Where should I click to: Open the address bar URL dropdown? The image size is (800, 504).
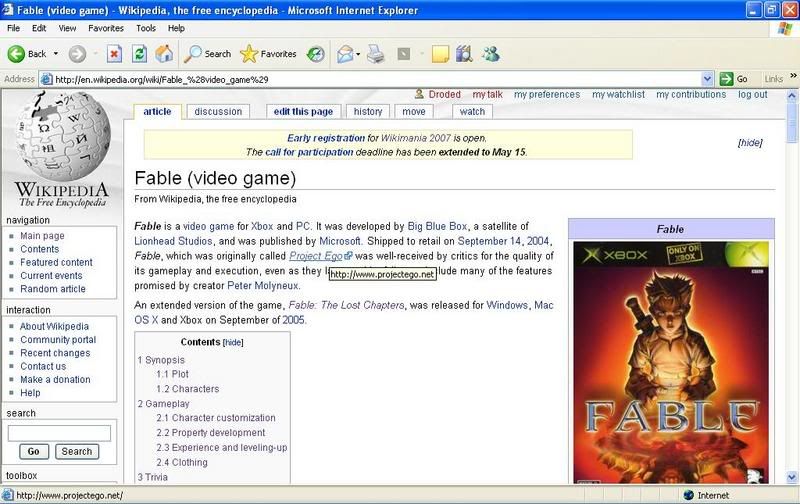pyautogui.click(x=707, y=79)
